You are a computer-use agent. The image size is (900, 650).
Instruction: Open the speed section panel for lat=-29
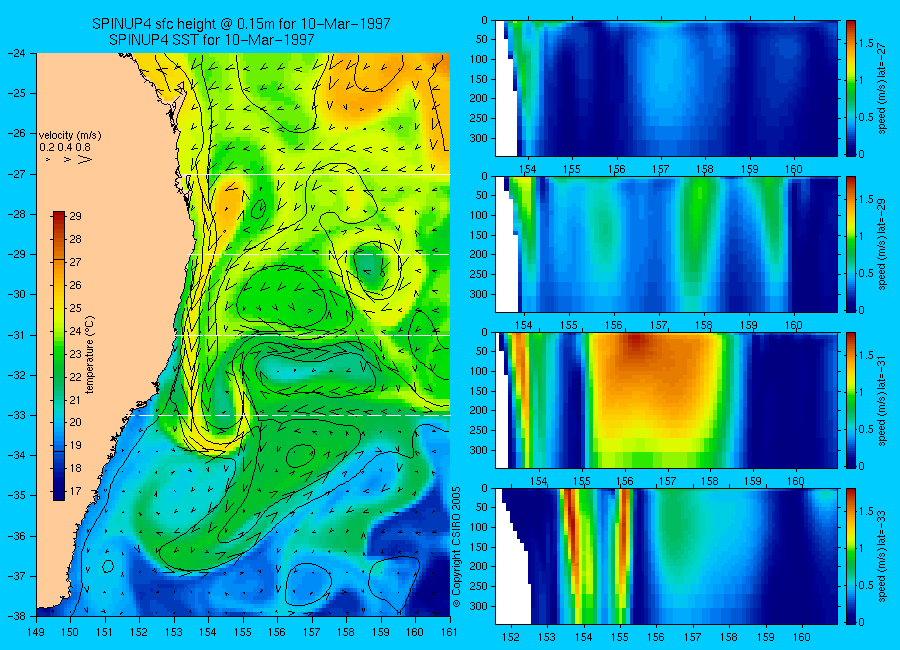[666, 245]
